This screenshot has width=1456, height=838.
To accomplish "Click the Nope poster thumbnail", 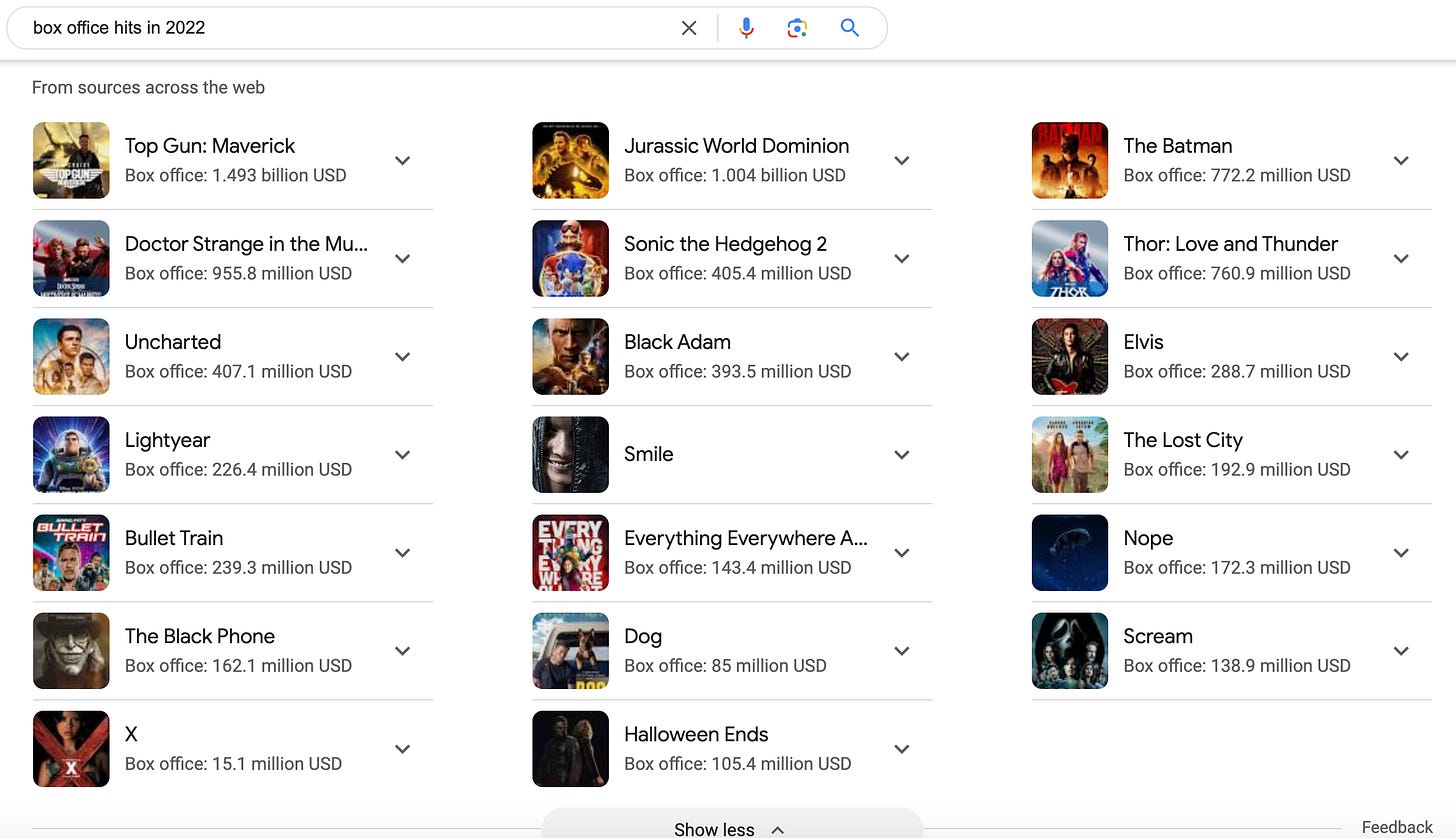I will point(1070,552).
